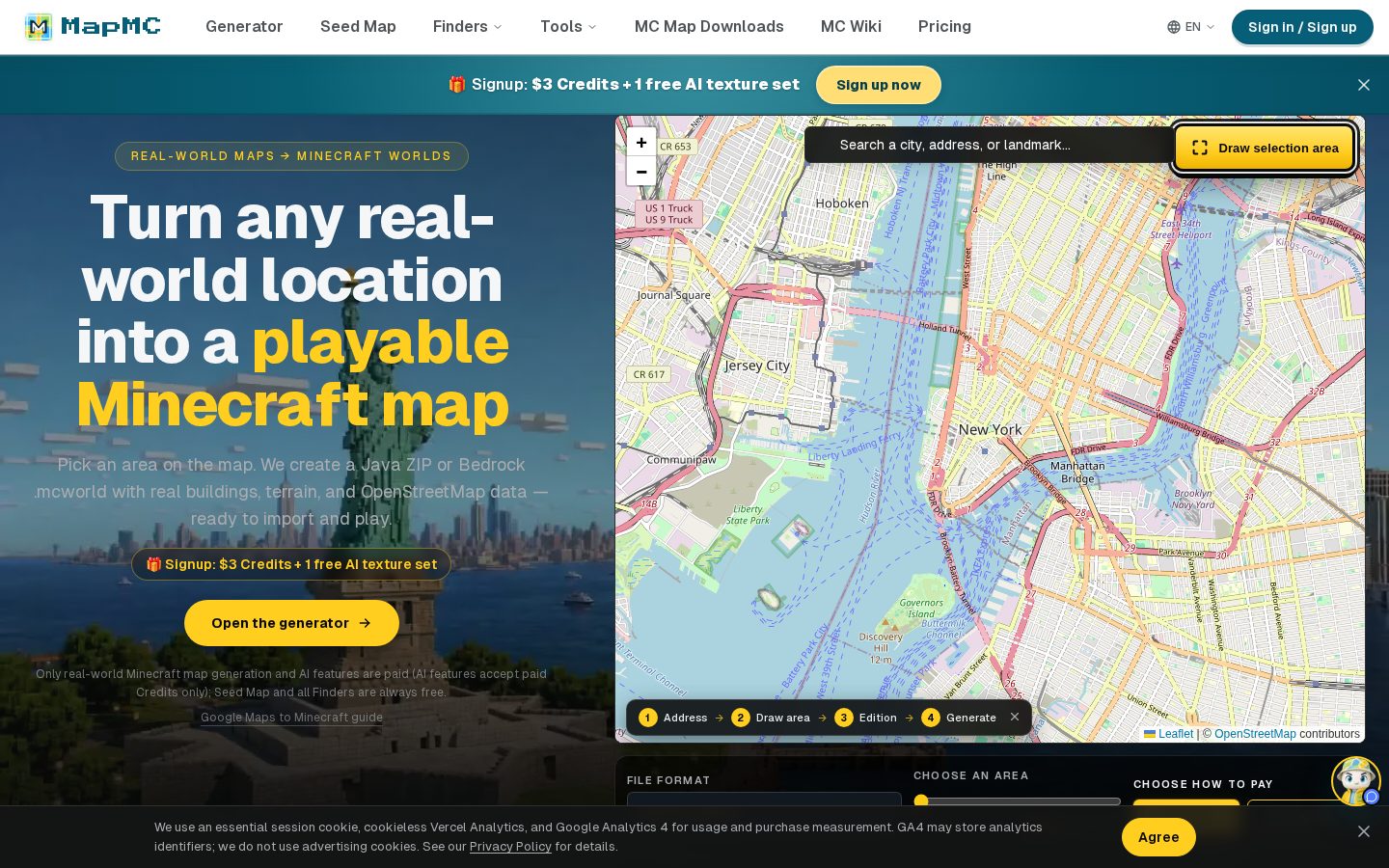The image size is (1389, 868).
Task: Open Google Maps to Minecraft guide link
Action: click(x=291, y=717)
